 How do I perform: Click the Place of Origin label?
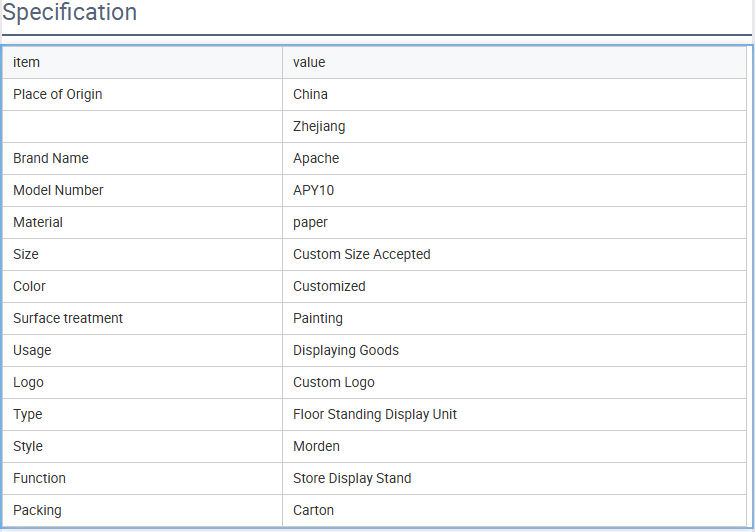tap(58, 94)
